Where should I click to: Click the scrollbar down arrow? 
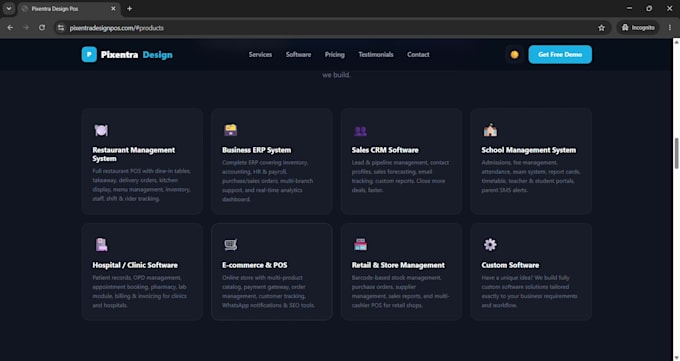click(x=676, y=358)
